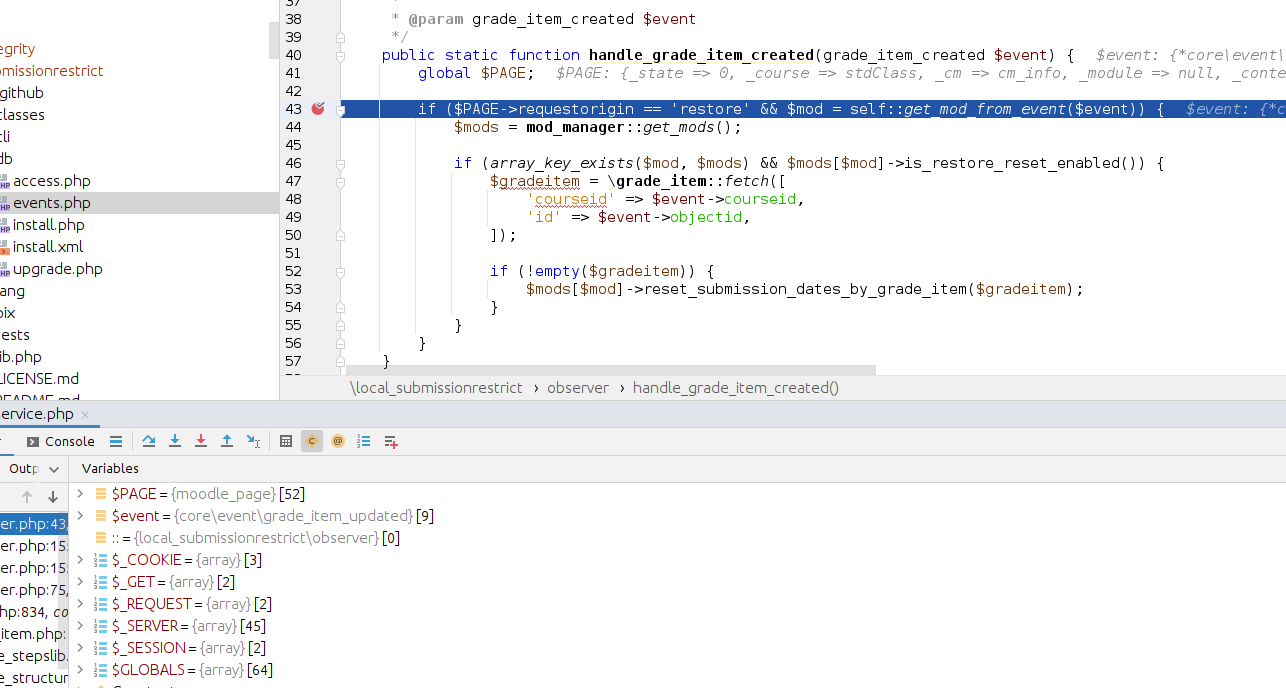This screenshot has height=688, width=1286.
Task: Open LICENSE.md in the project tree
Action: (x=40, y=379)
